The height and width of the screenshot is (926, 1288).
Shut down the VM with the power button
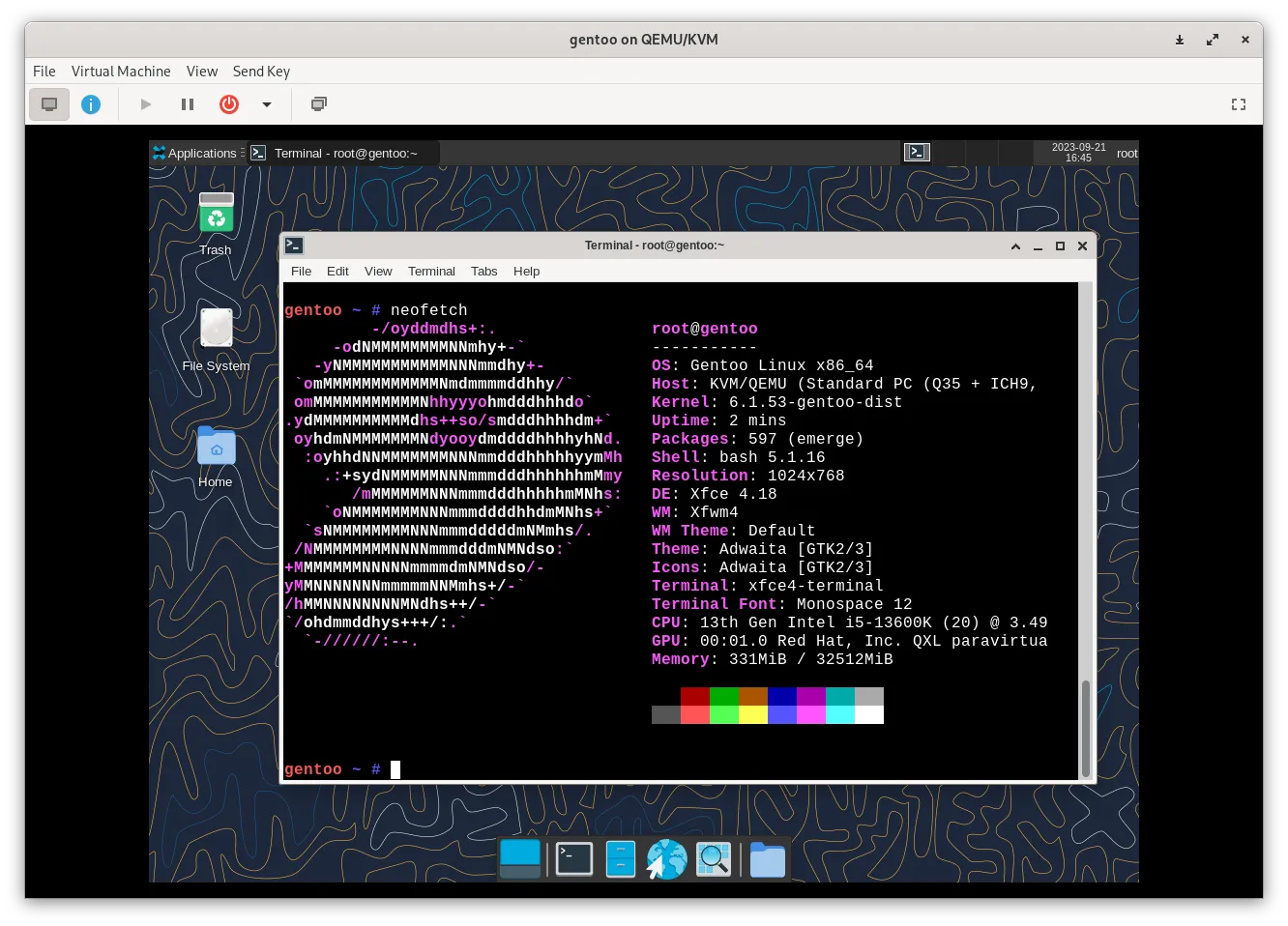tap(229, 103)
